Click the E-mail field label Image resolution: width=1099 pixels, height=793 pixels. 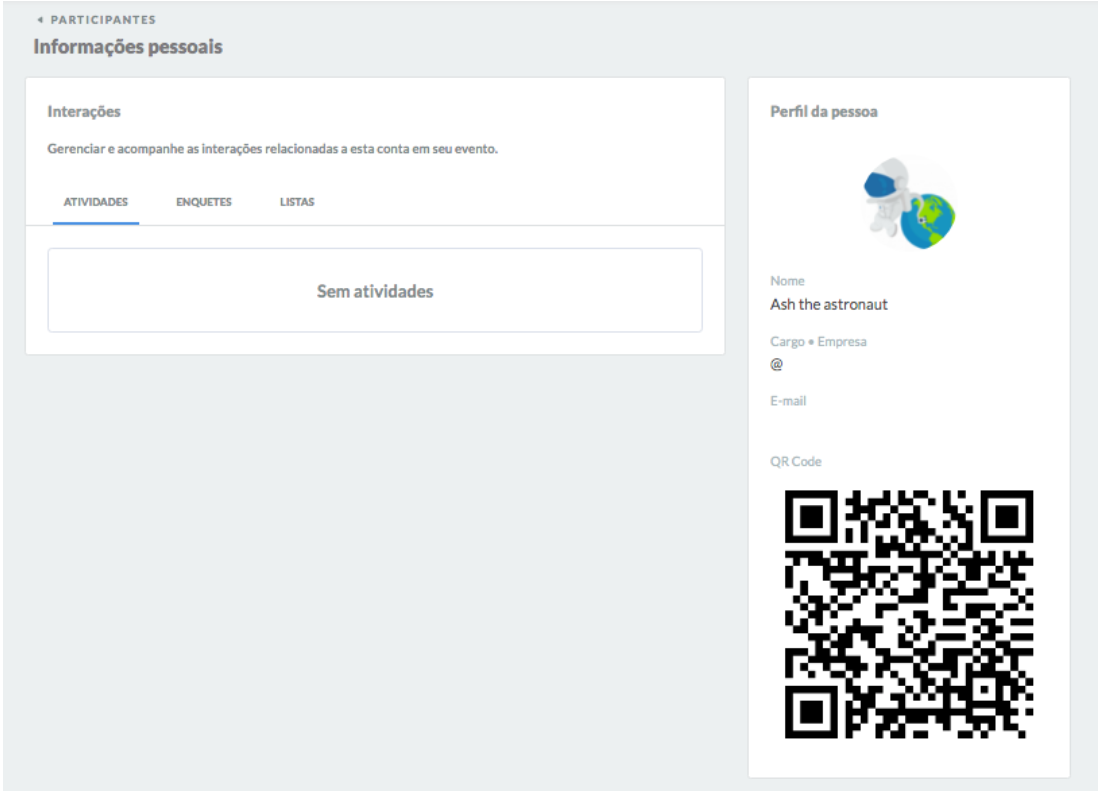click(788, 401)
